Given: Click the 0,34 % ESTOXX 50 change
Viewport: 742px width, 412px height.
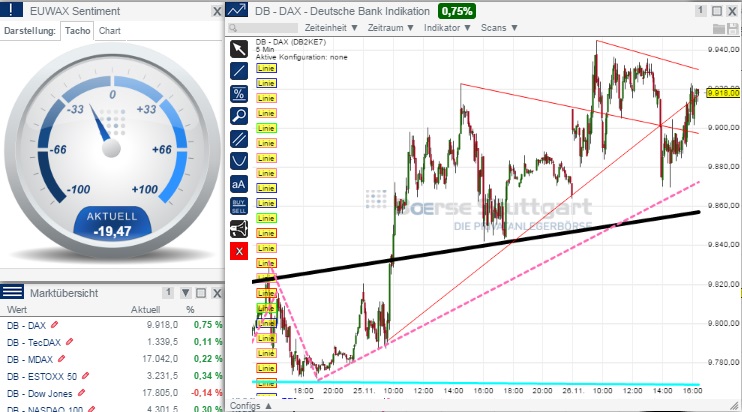Looking at the screenshot, I should (x=208, y=376).
